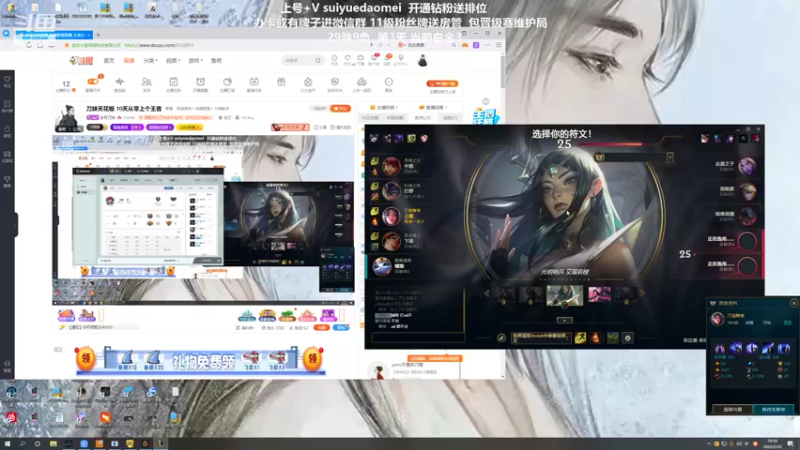Open the audio waveform streamer tool
The width and height of the screenshot is (800, 450).
[x=119, y=82]
